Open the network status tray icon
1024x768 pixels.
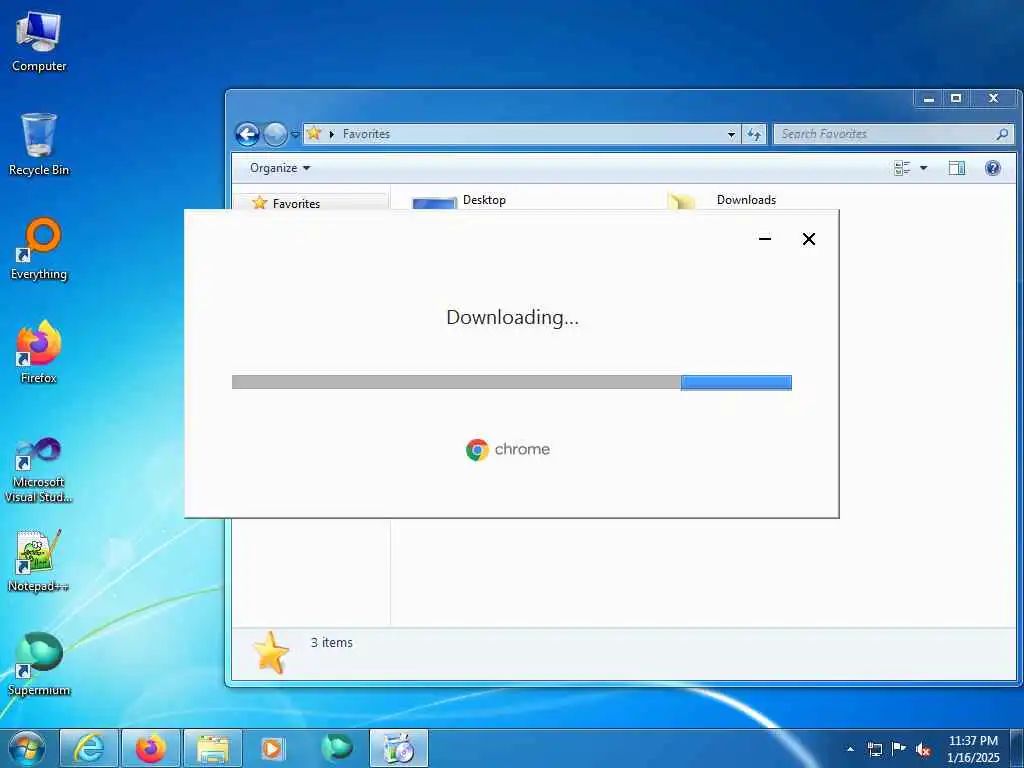tap(874, 749)
